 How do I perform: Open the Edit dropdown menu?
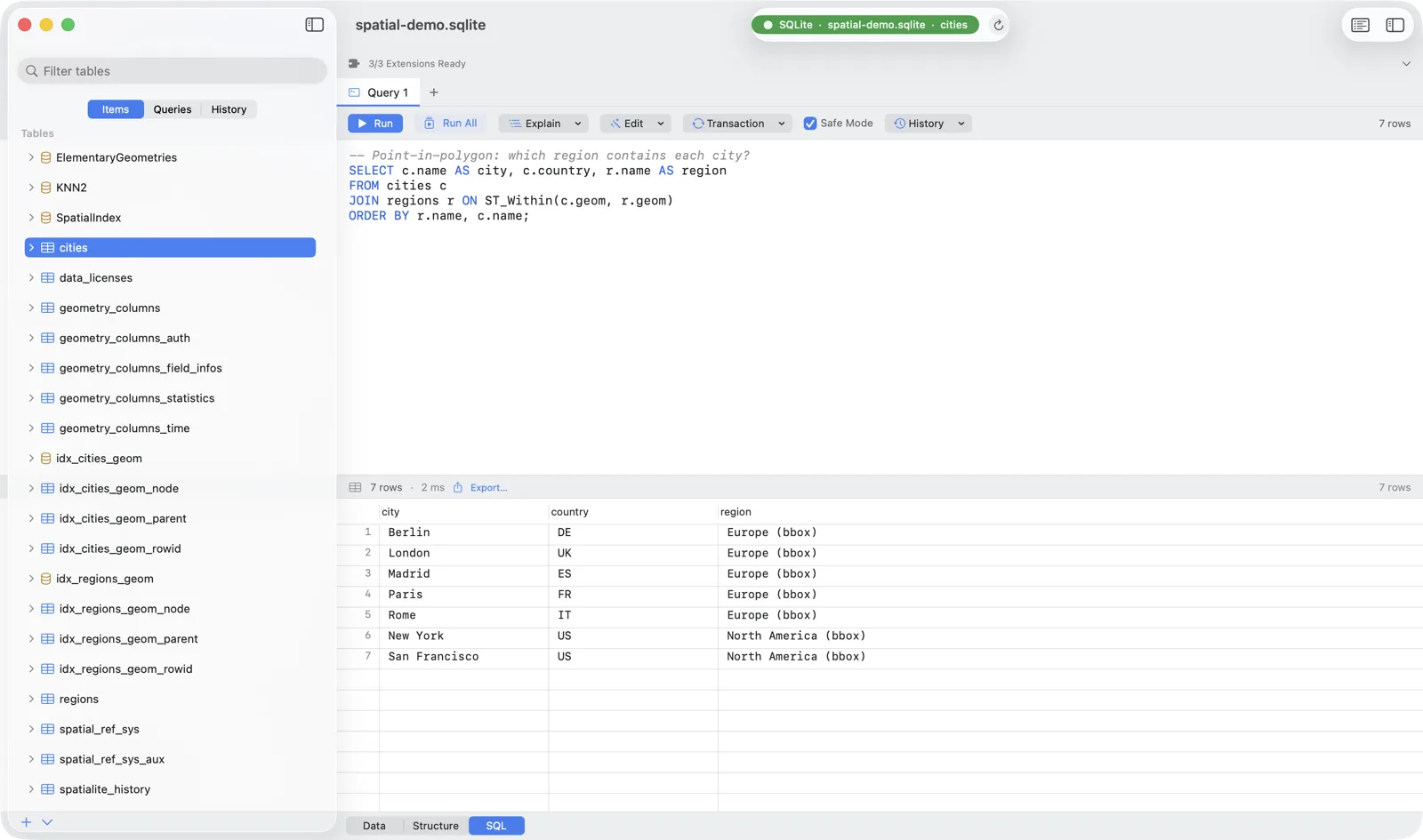click(661, 124)
